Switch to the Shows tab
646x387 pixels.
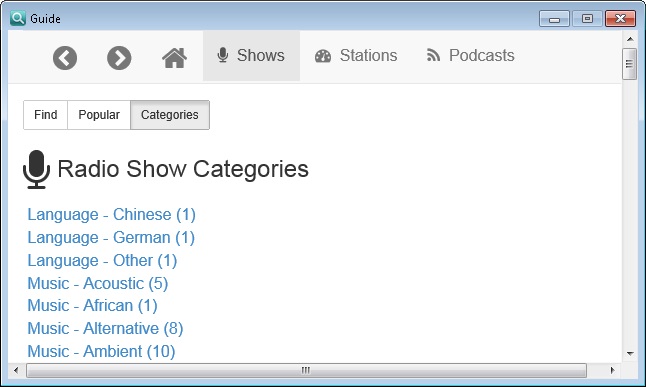click(x=251, y=56)
